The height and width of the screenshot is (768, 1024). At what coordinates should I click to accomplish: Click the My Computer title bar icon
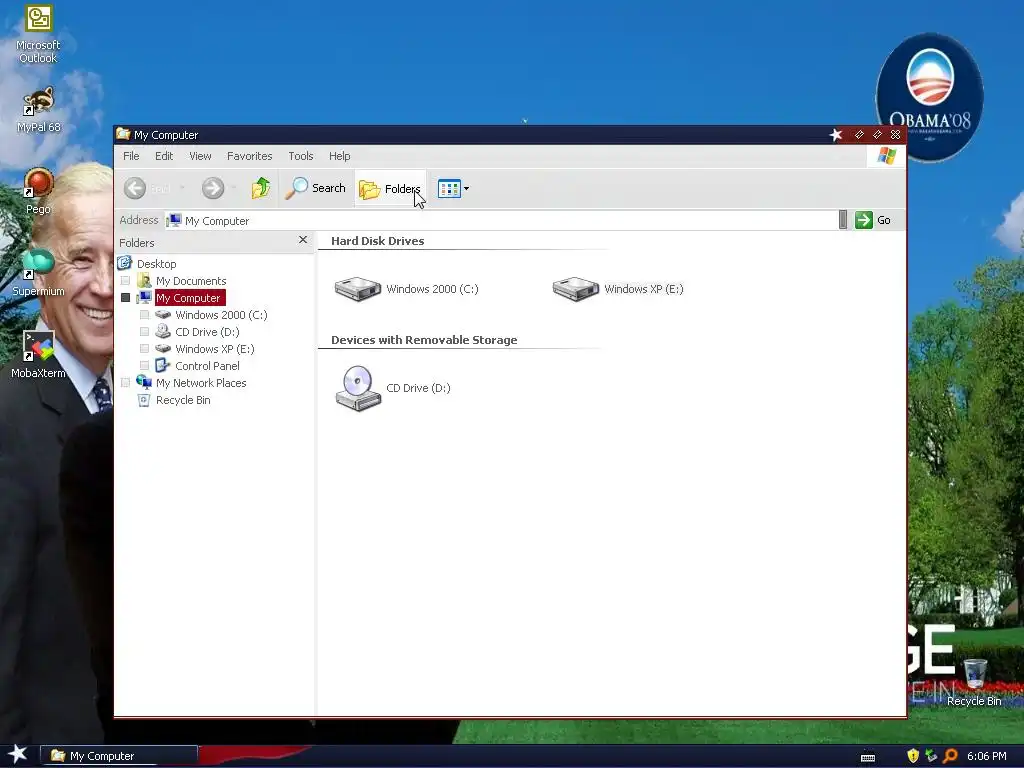tap(123, 134)
